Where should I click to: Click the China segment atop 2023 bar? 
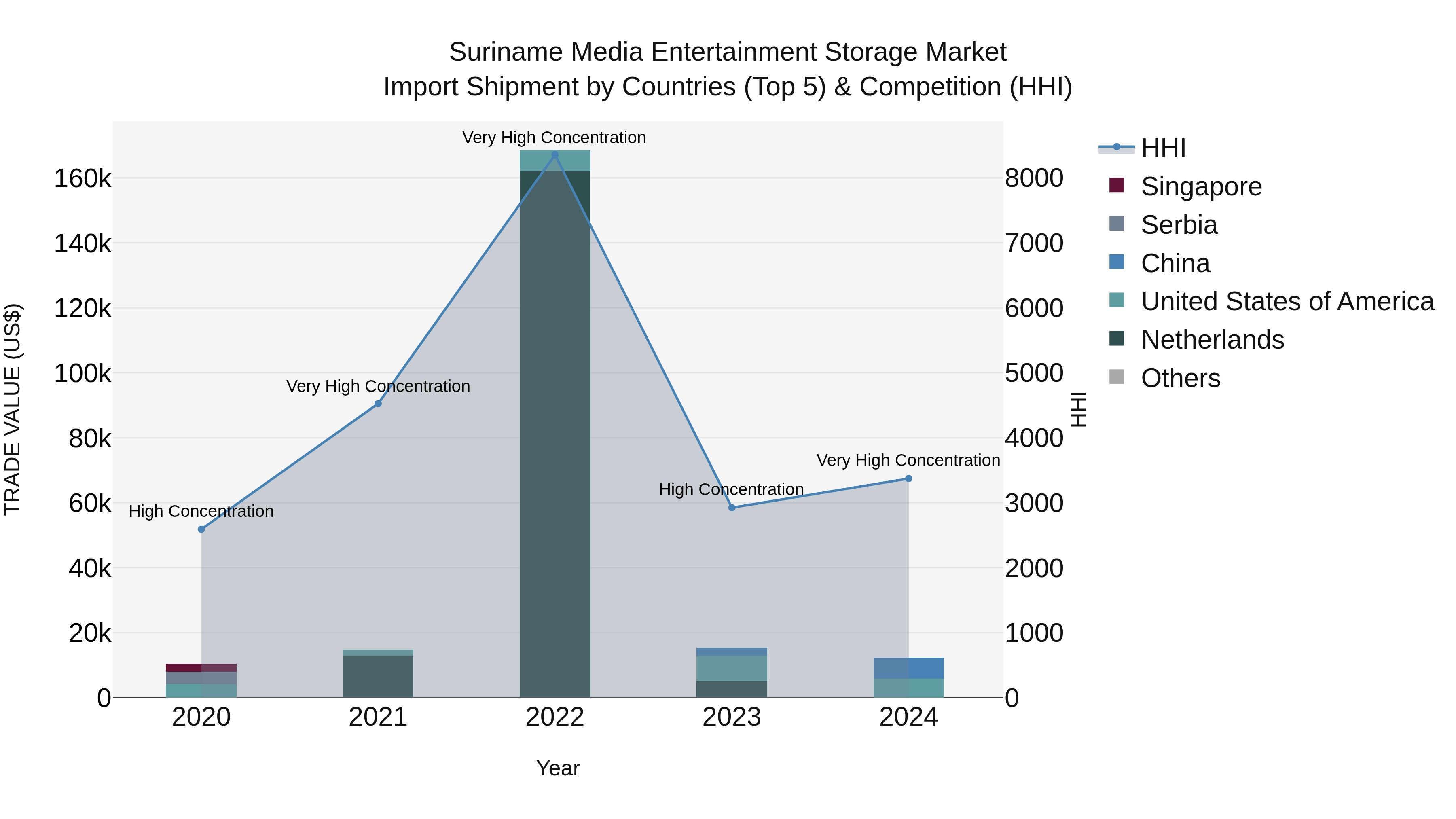pos(732,652)
